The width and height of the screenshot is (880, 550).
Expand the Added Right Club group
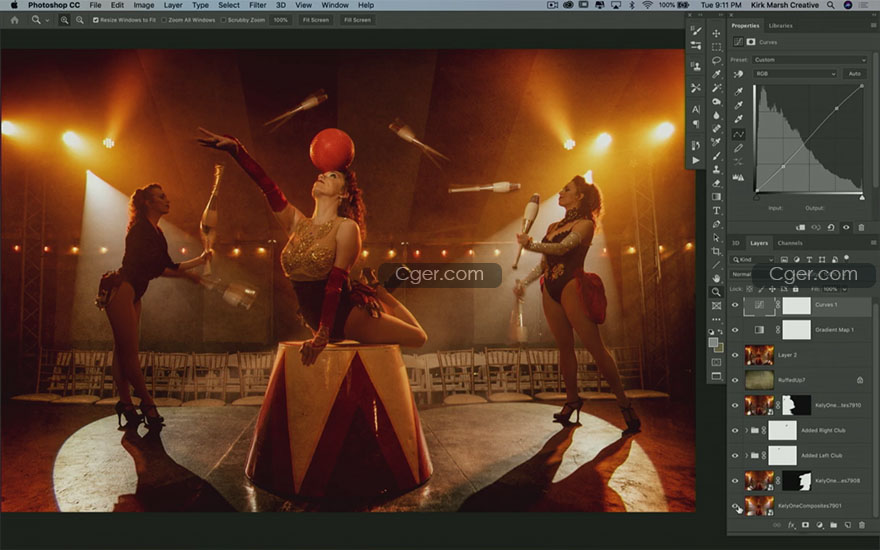(746, 430)
